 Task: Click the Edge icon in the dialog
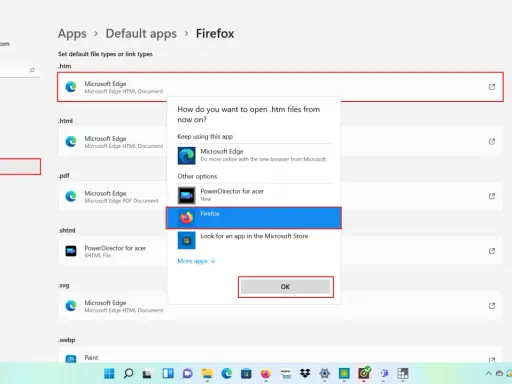(187, 156)
